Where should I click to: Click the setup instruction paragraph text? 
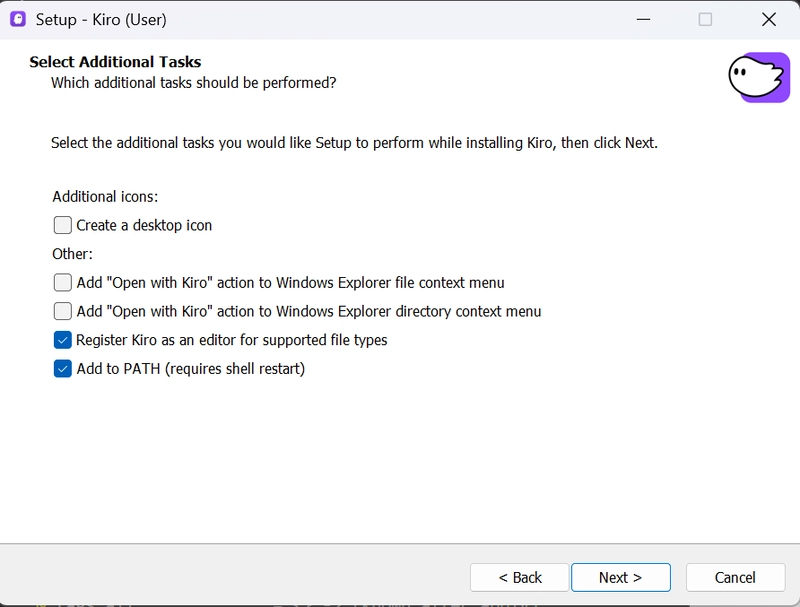pyautogui.click(x=354, y=143)
